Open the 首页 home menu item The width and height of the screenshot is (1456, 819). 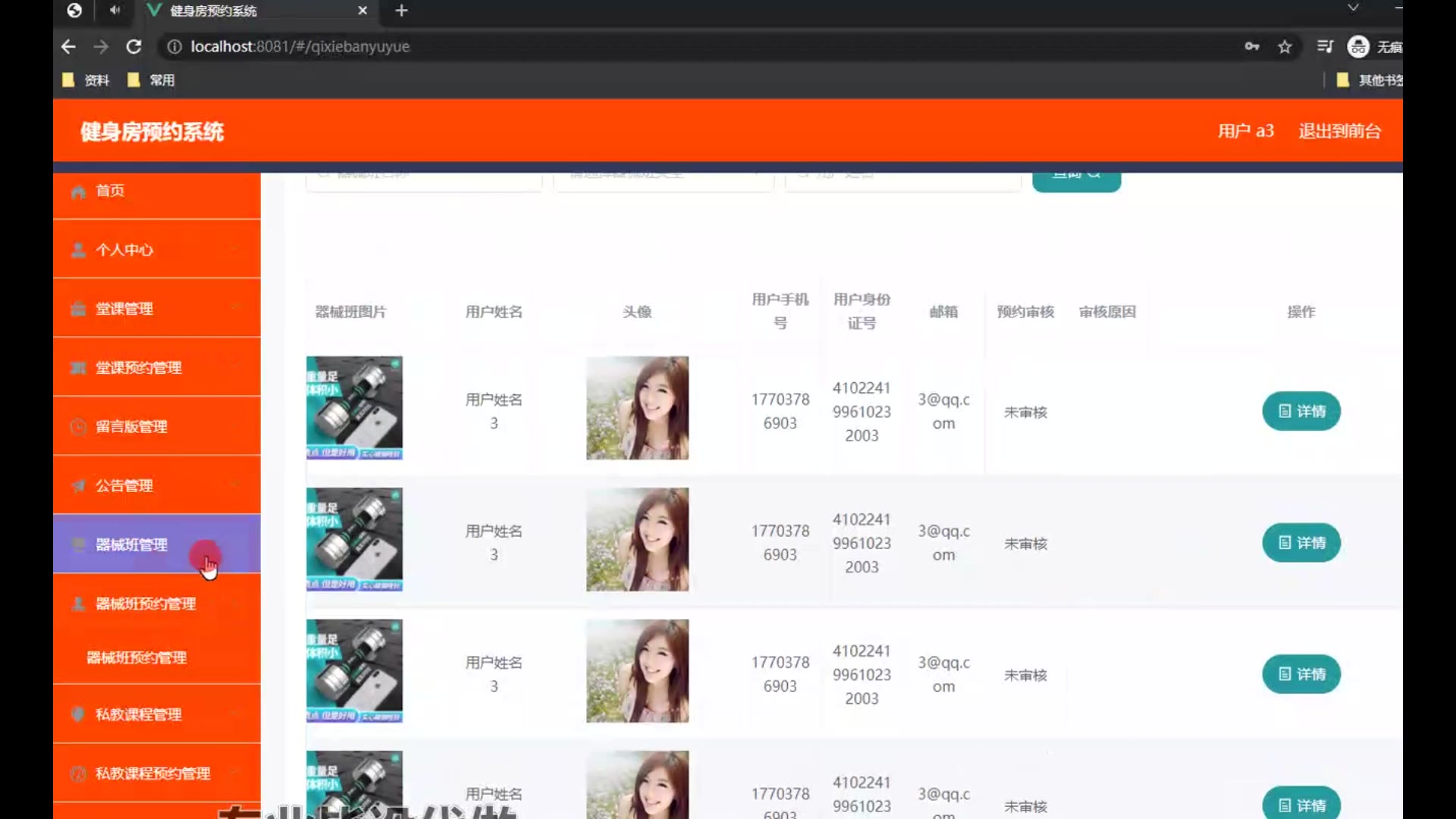pyautogui.click(x=157, y=191)
